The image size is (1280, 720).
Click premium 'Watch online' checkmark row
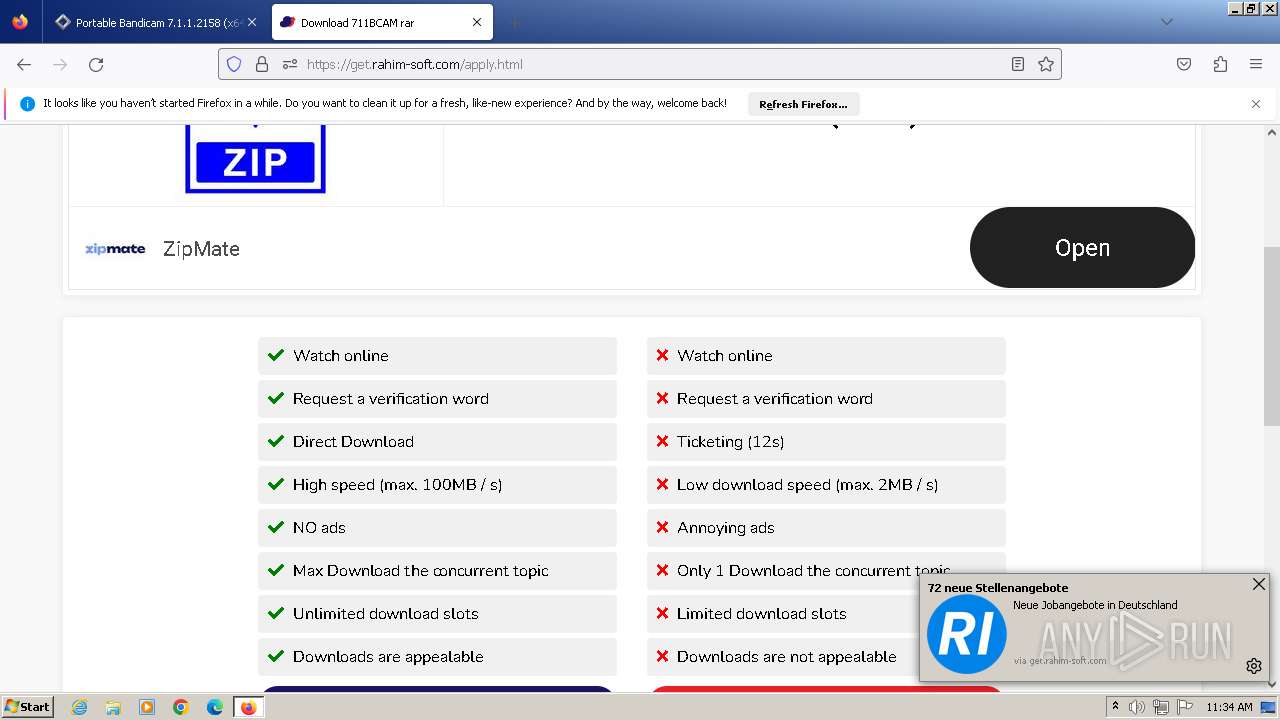click(437, 356)
